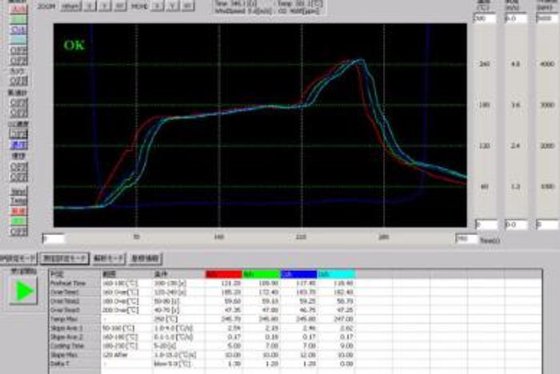Viewport: 560px width, 374px height.
Task: Switch to the measurement settings mode tab
Action: [64, 258]
